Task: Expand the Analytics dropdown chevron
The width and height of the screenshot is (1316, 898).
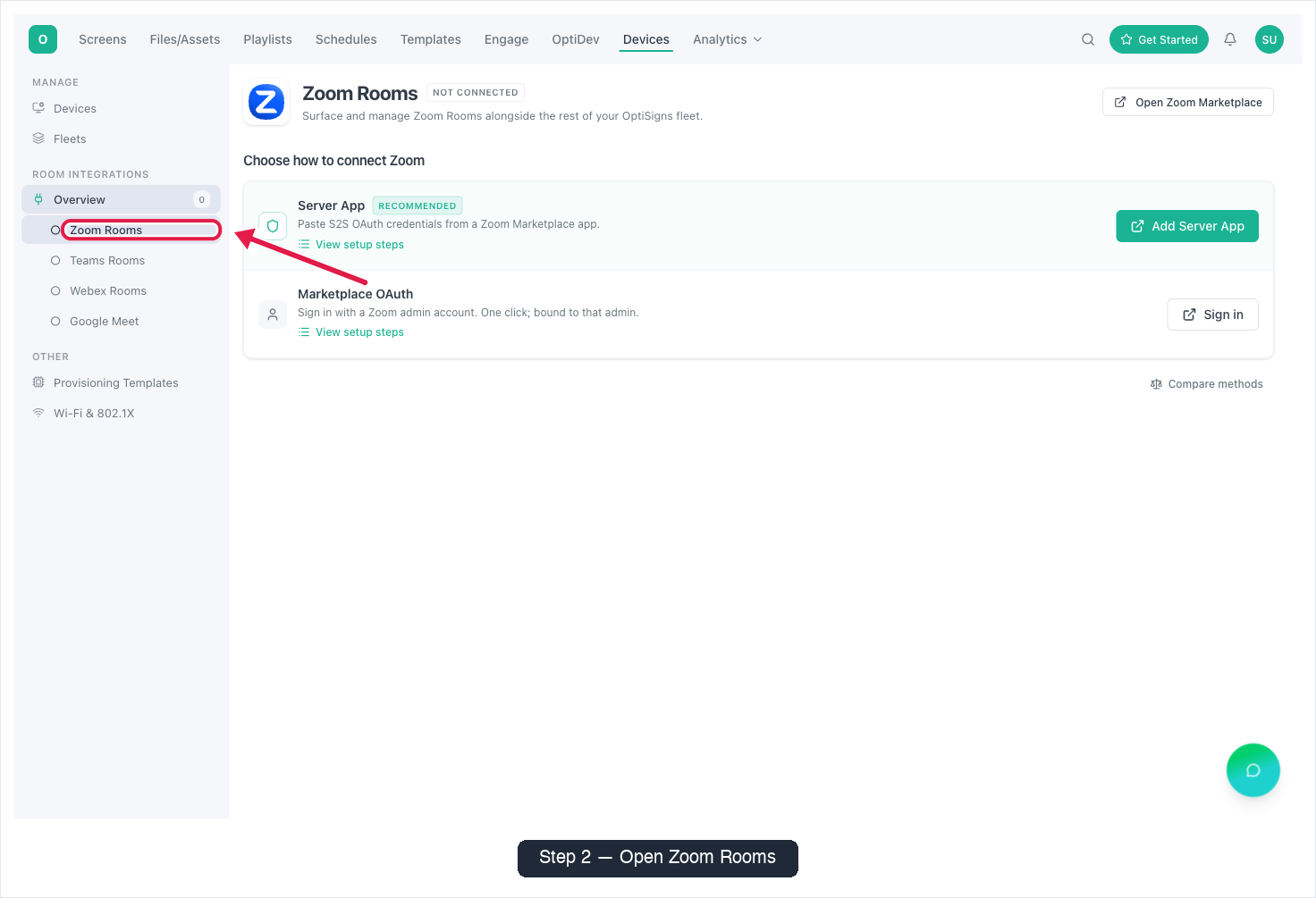Action: pos(758,39)
